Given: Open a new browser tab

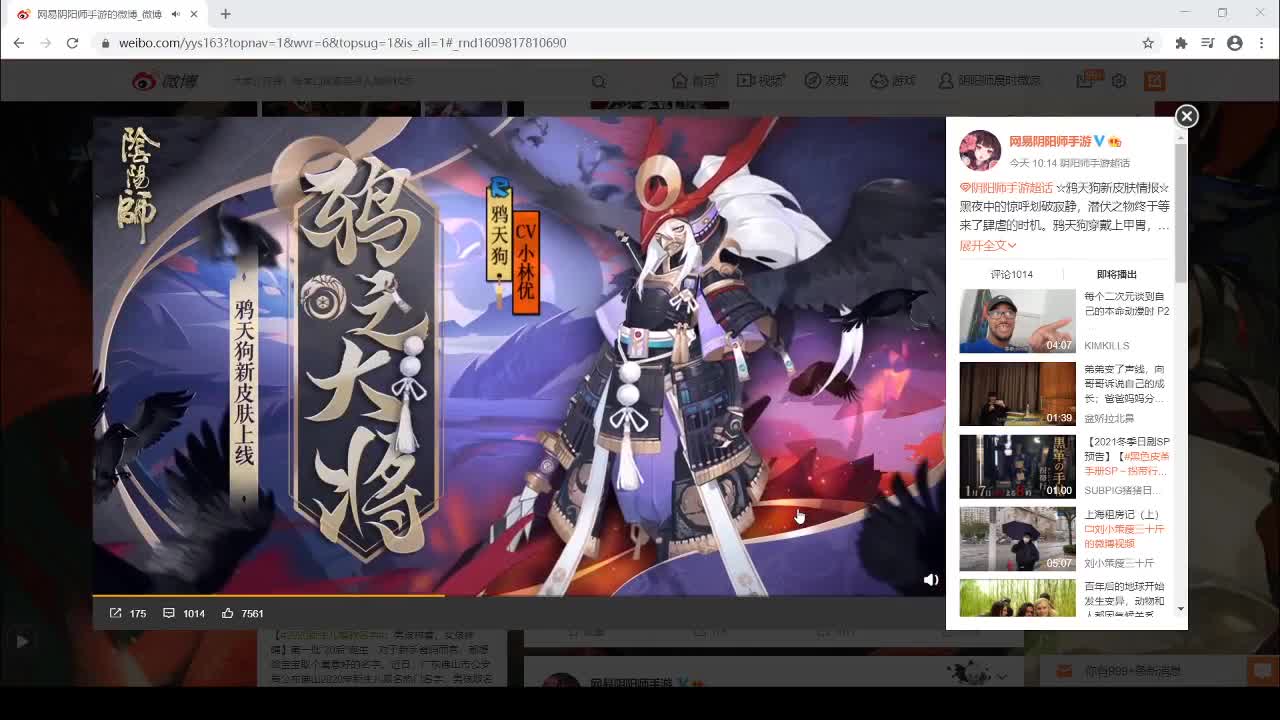Looking at the screenshot, I should pos(225,14).
